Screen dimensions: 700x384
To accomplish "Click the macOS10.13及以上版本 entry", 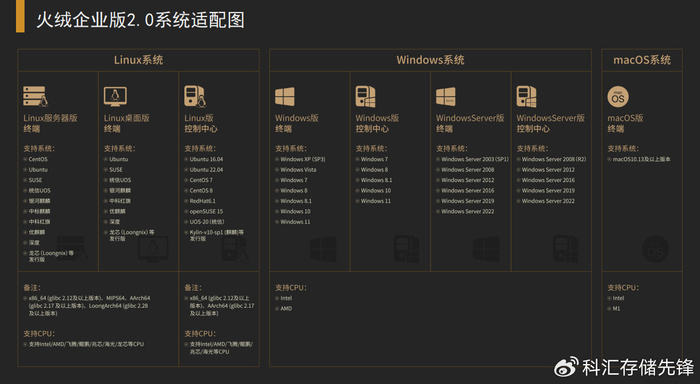I will (x=641, y=159).
